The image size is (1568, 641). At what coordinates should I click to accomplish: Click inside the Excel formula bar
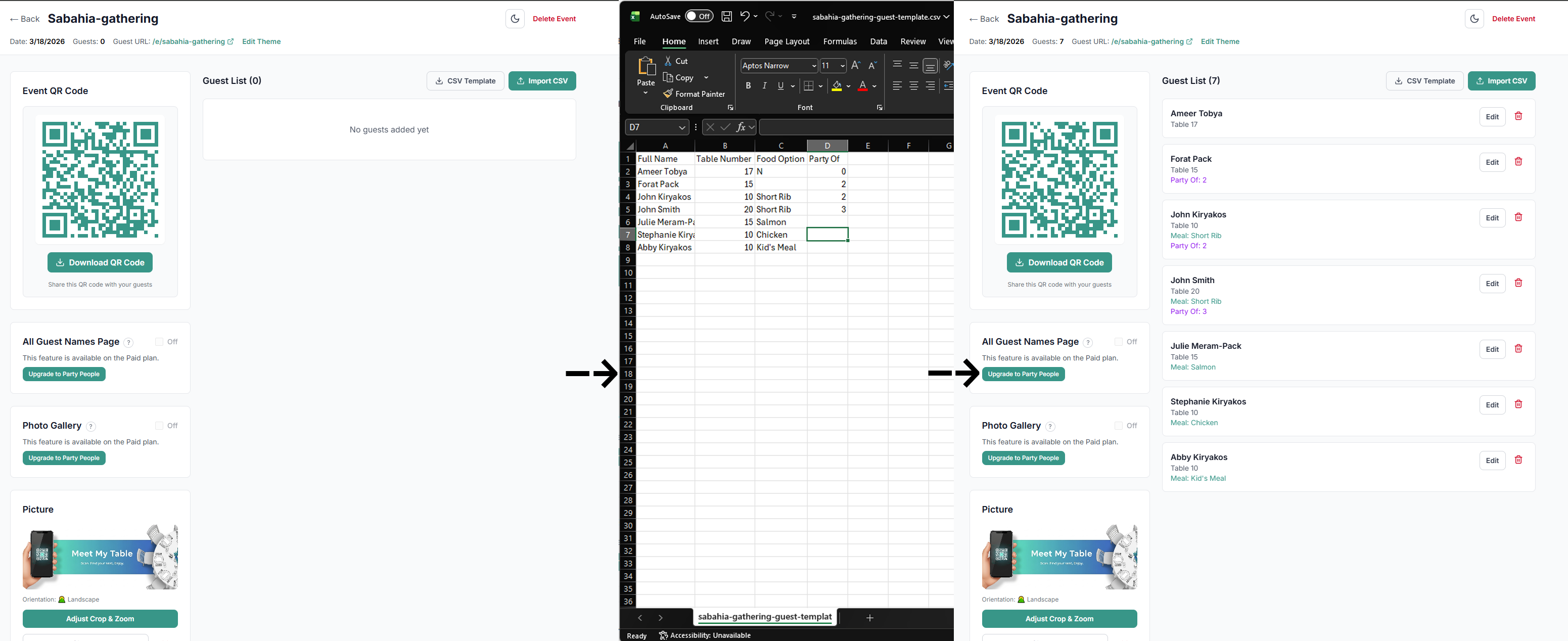(x=852, y=127)
